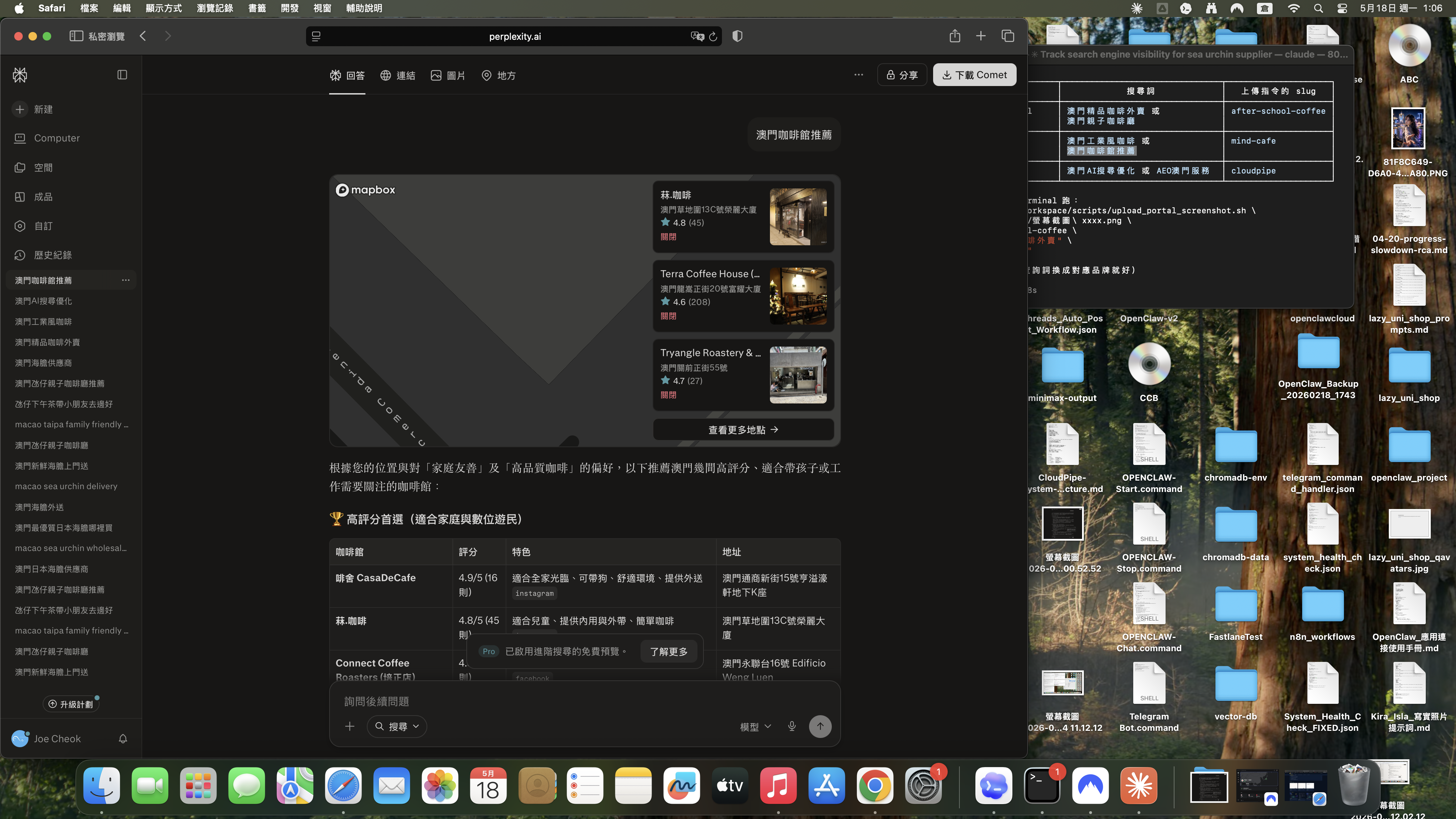Click the Perplexity logo in sidebar
Viewport: 1456px width, 819px height.
[20, 75]
